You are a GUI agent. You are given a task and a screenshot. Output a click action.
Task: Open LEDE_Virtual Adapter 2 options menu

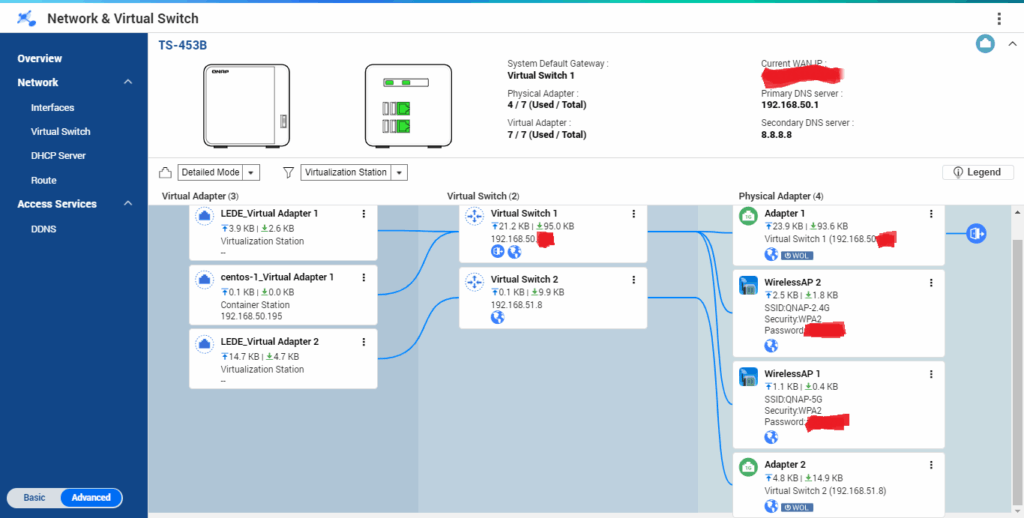(364, 342)
